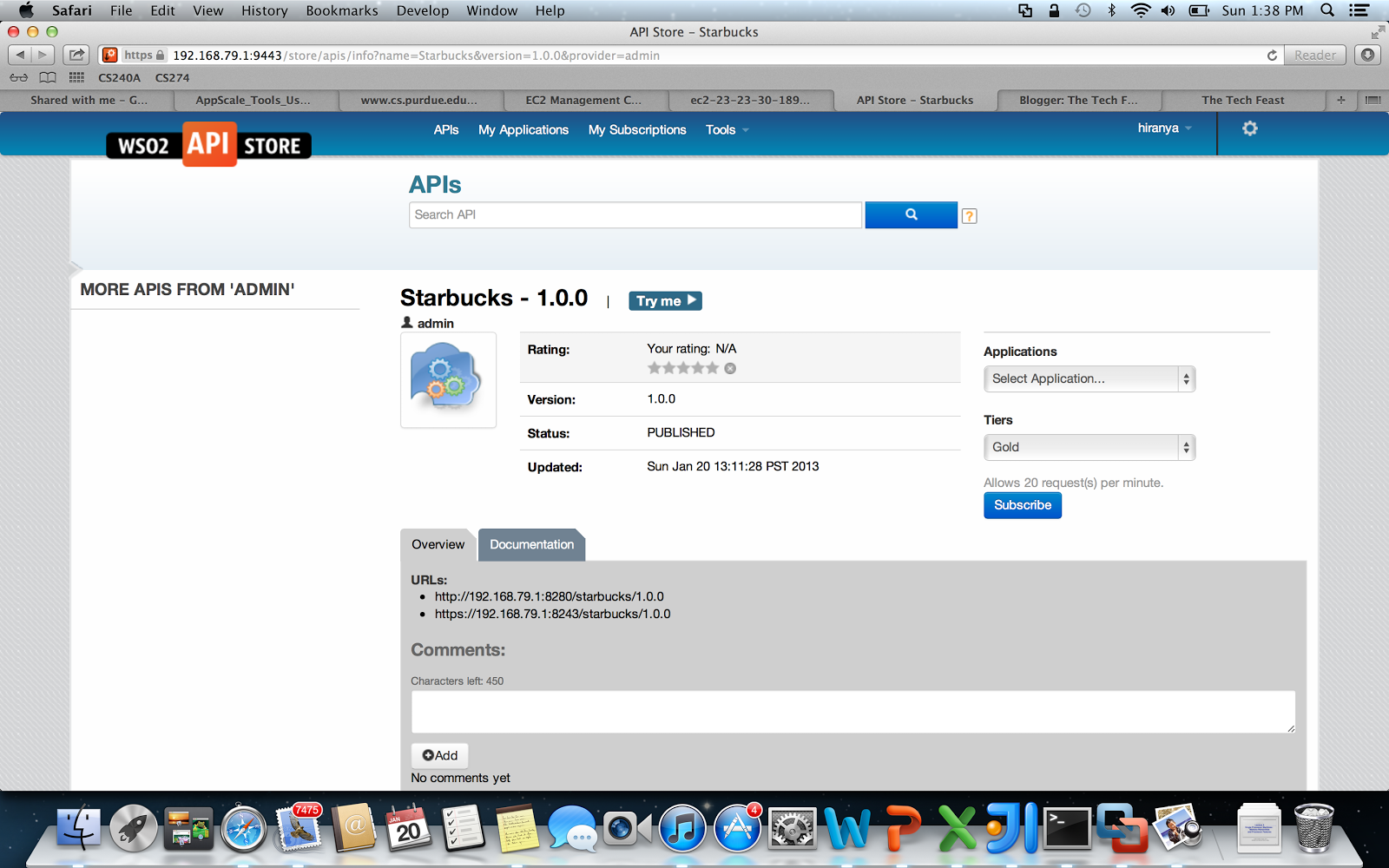Open the settings gear in the API Store header
1389x868 pixels.
[x=1249, y=128]
